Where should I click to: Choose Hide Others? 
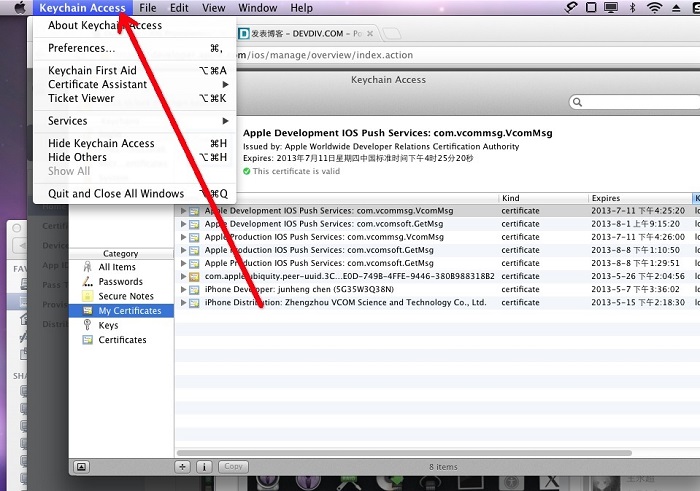(x=134, y=157)
